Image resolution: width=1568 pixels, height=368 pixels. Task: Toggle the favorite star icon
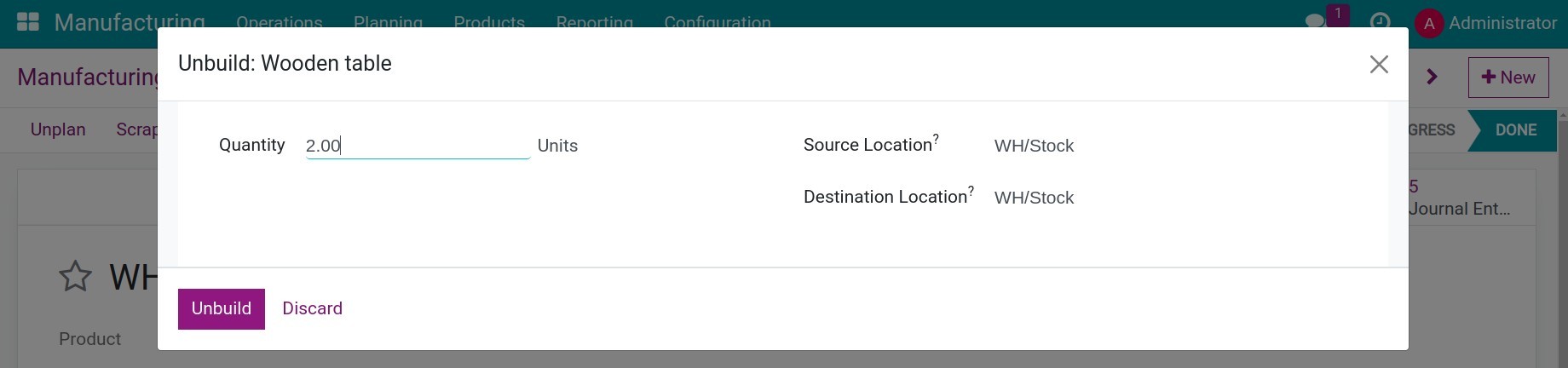click(x=75, y=276)
